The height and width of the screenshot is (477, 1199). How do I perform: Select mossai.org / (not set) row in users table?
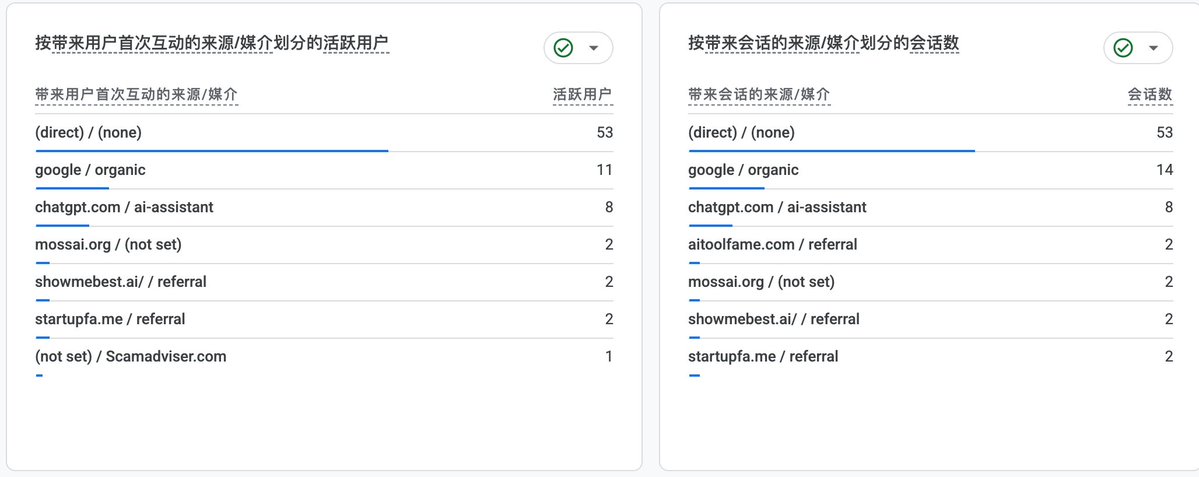(x=324, y=245)
